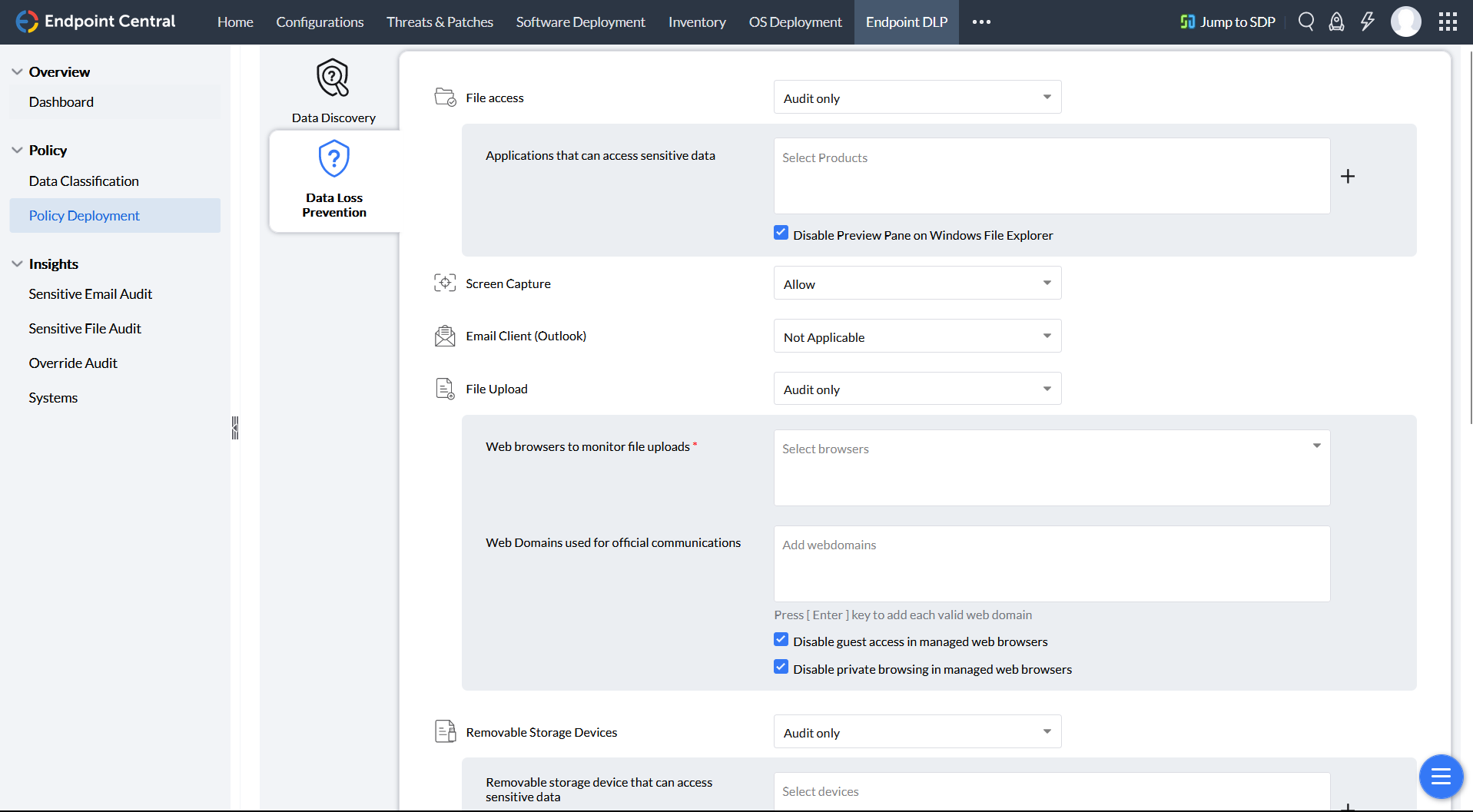This screenshot has width=1473, height=812.
Task: Click the Email Client (Outlook) envelope icon
Action: 444,336
